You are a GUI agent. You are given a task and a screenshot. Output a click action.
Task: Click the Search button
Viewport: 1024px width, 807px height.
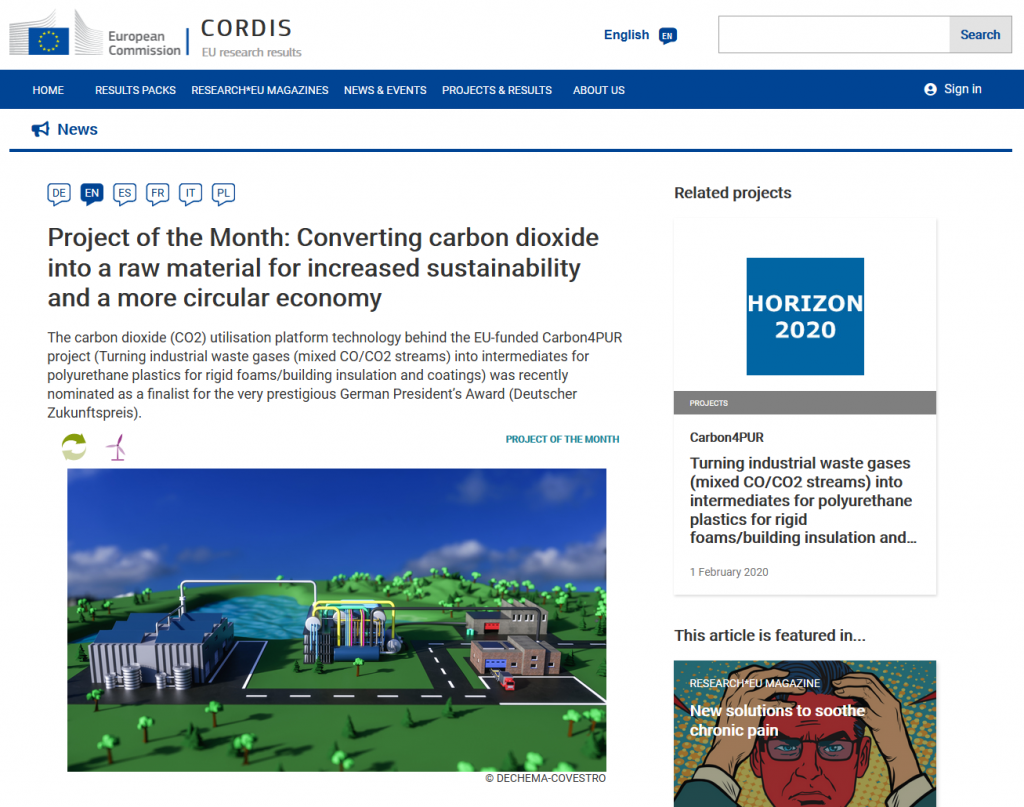980,35
